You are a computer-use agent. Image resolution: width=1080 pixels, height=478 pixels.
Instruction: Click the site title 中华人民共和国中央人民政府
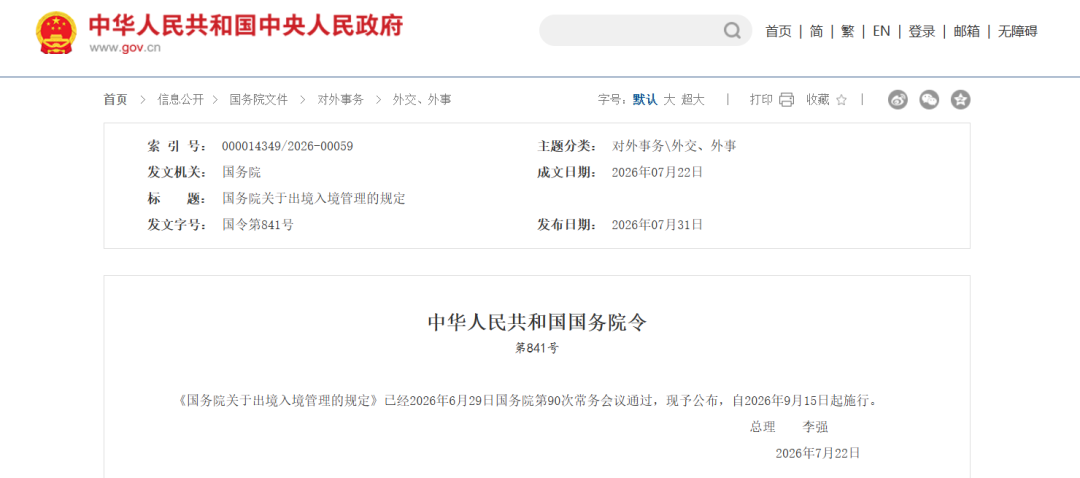[x=246, y=25]
